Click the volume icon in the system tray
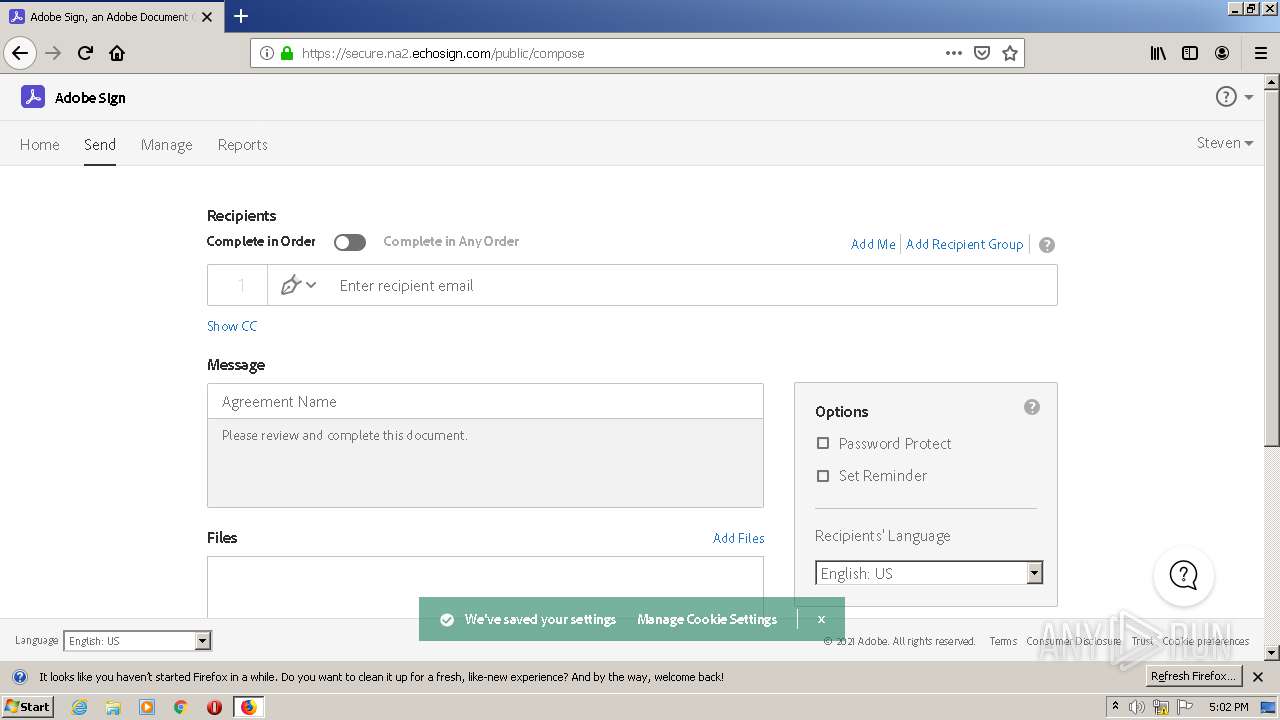Screen dimensions: 1280x720 pos(1137,707)
